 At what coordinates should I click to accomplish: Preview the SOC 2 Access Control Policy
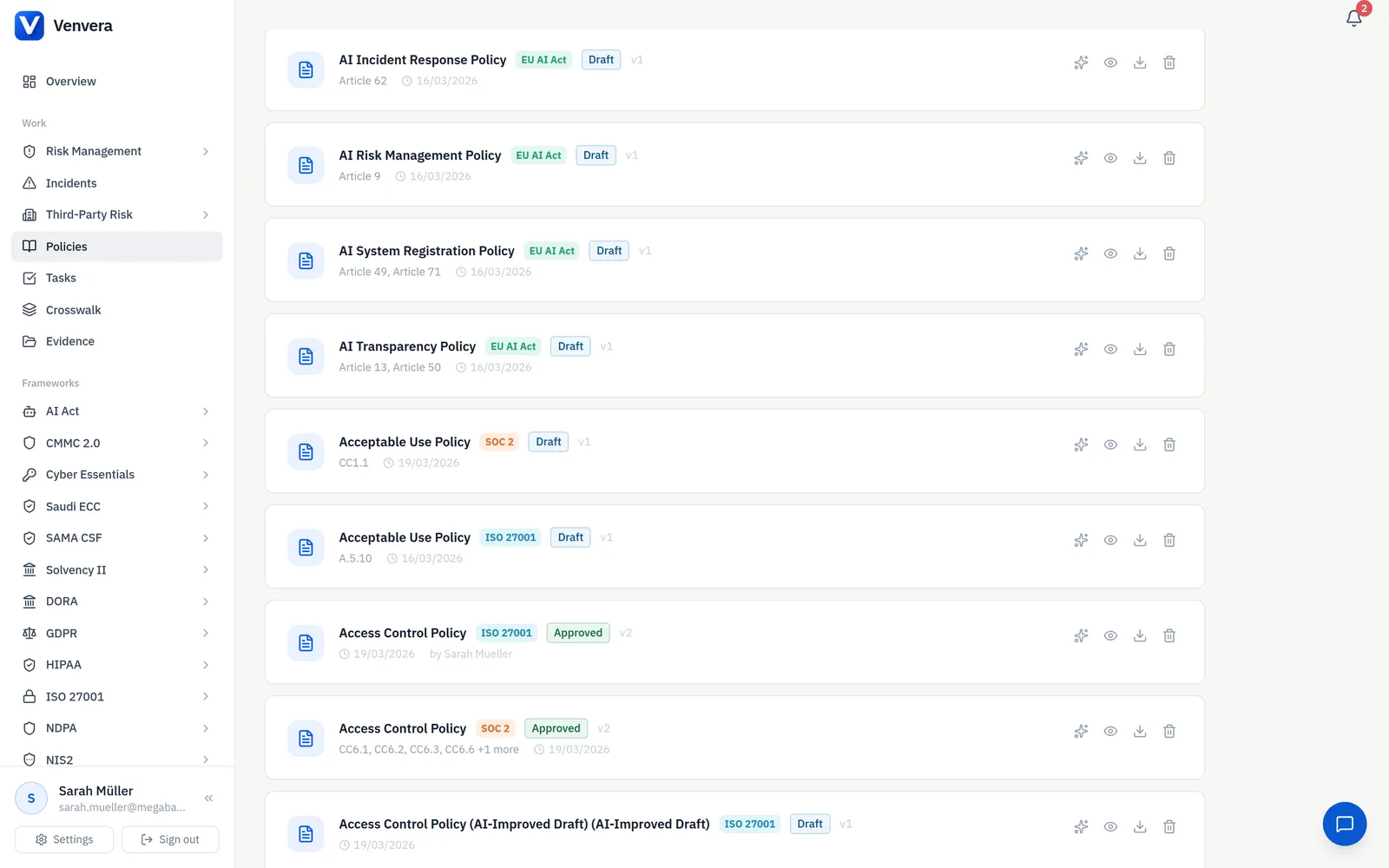pyautogui.click(x=1110, y=731)
